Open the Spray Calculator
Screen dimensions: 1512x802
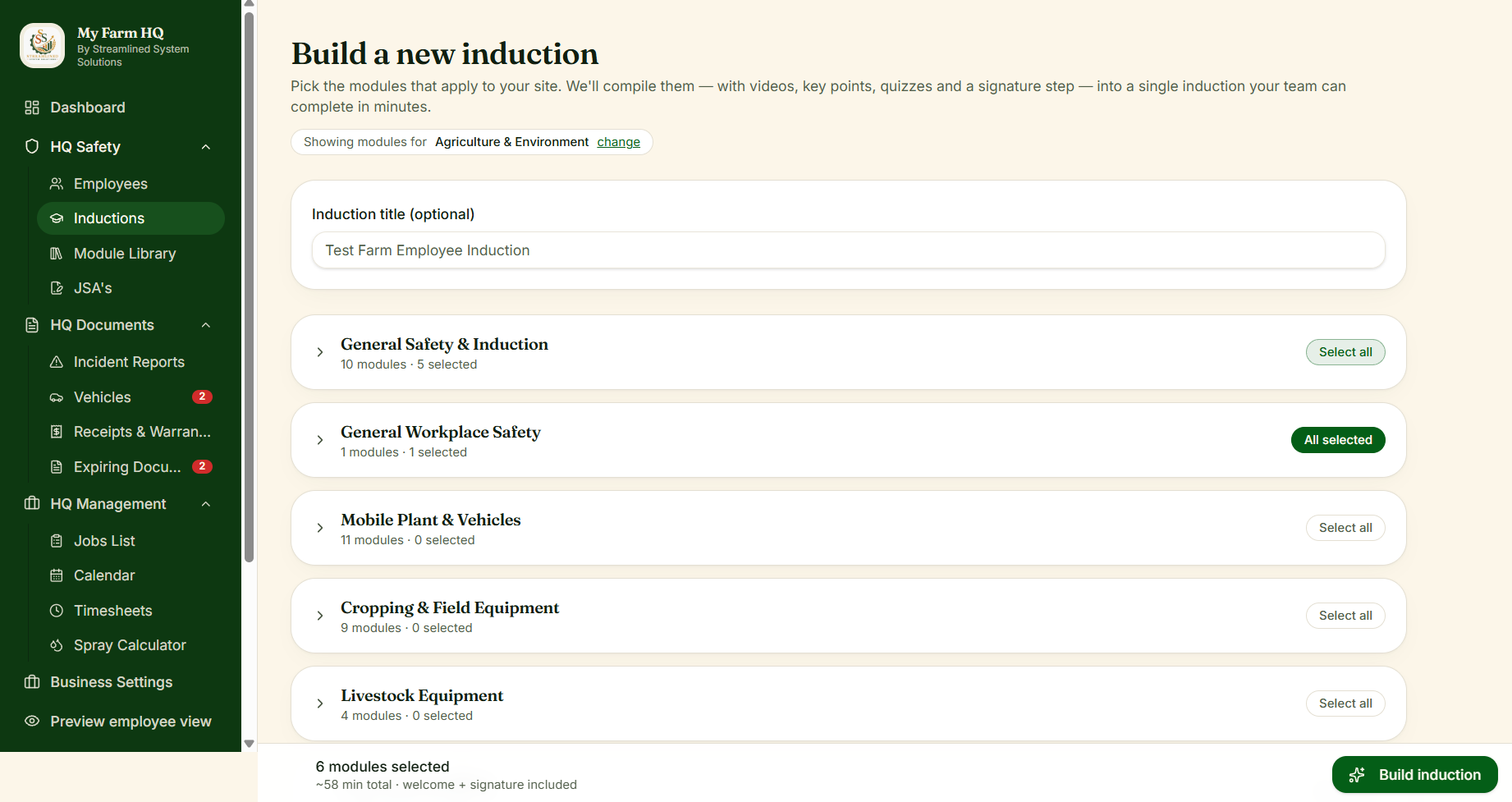131,645
